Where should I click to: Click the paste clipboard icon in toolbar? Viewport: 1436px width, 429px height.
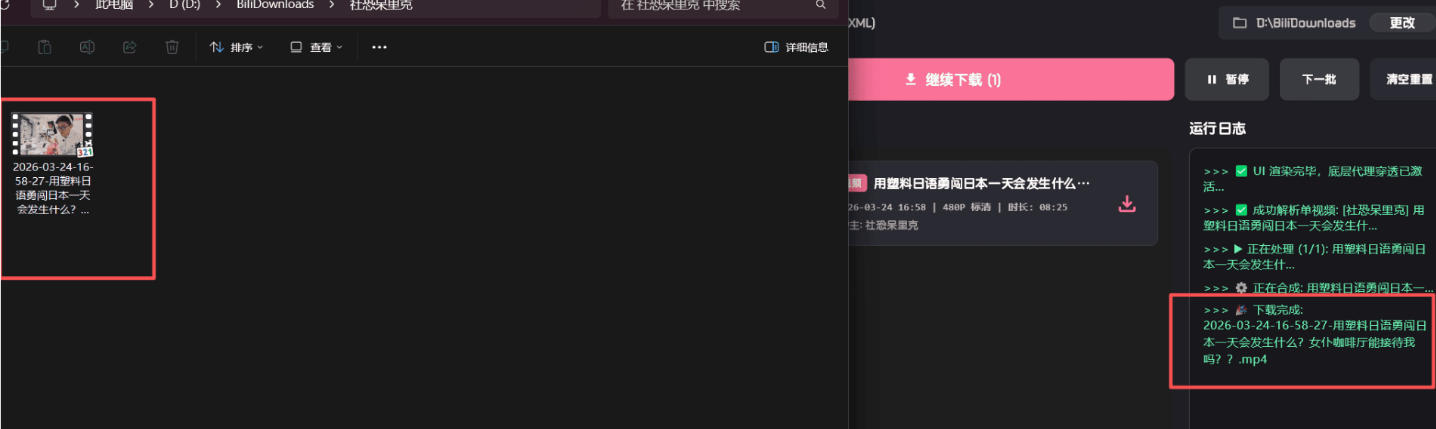point(44,47)
